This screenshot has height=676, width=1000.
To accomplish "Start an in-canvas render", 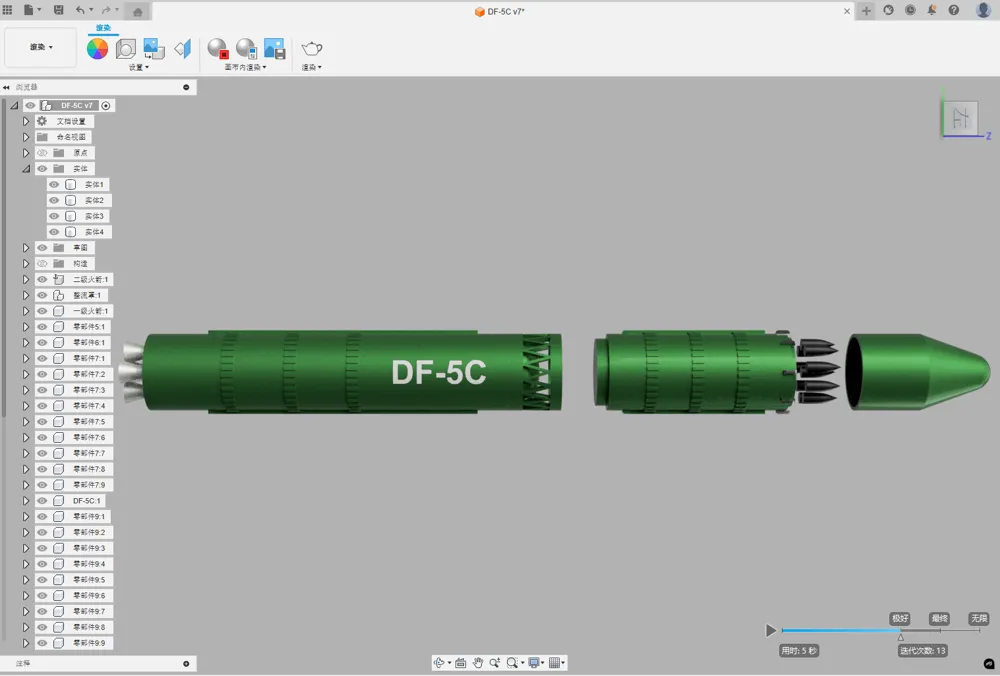I will click(216, 47).
